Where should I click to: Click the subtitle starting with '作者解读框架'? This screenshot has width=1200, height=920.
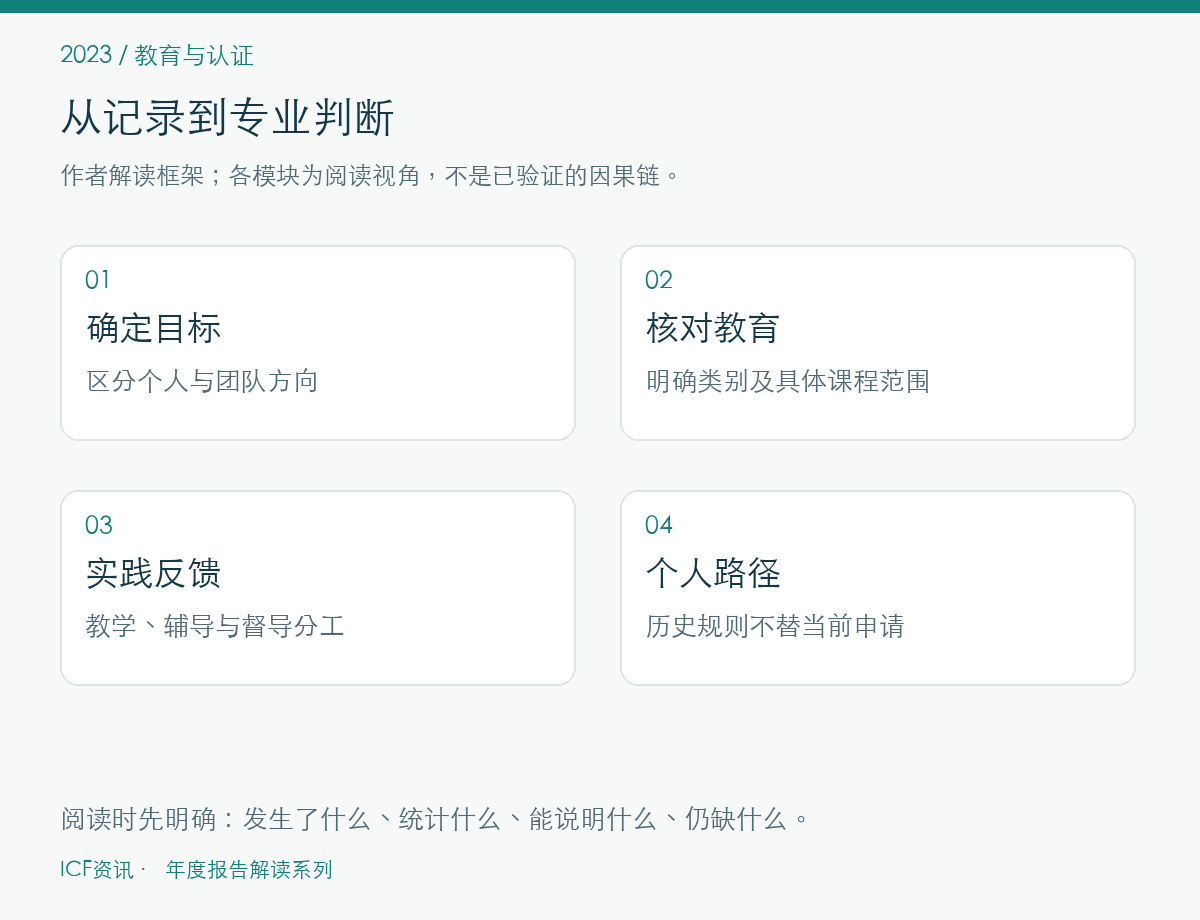(x=371, y=176)
